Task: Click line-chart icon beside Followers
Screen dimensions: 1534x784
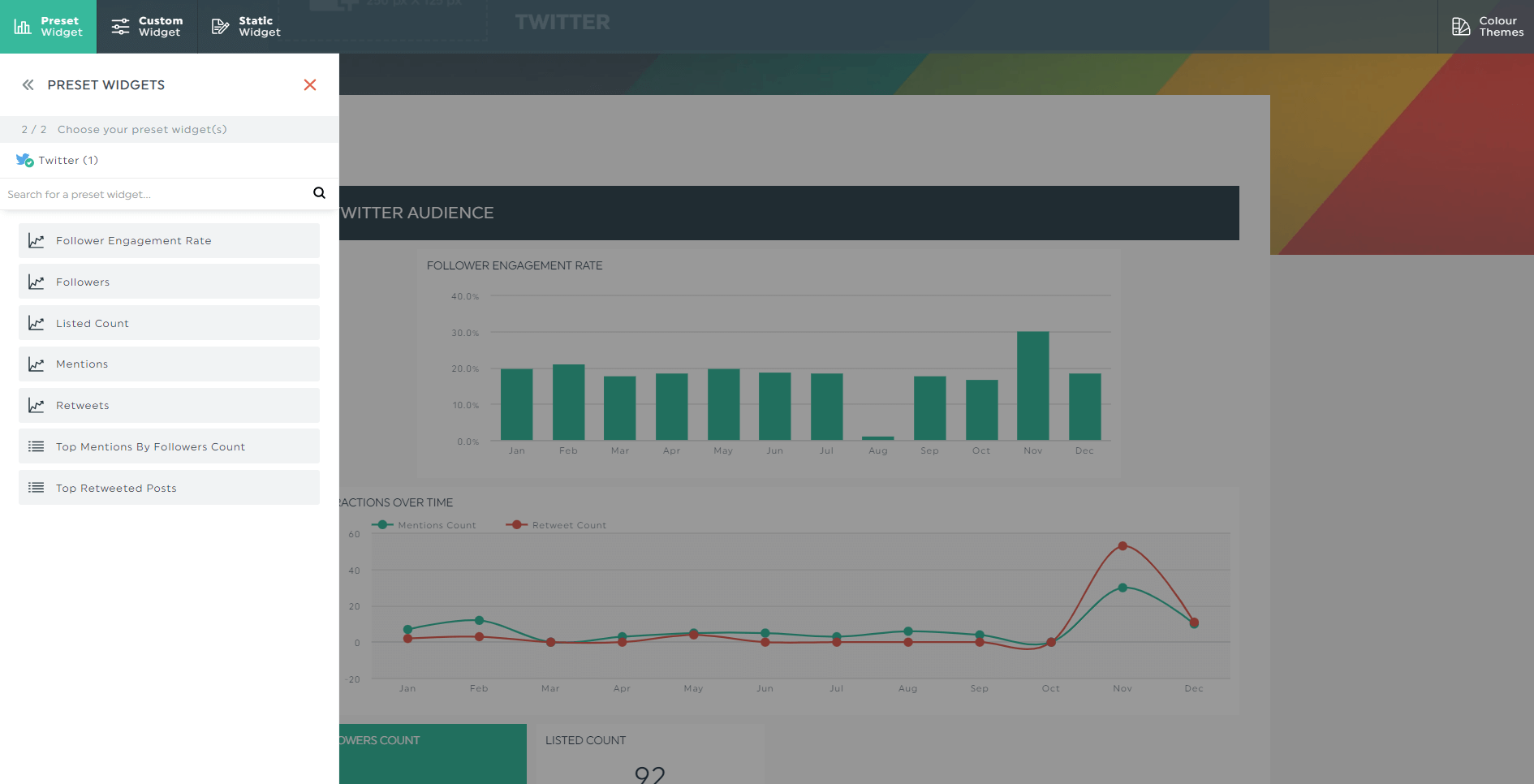Action: (37, 282)
